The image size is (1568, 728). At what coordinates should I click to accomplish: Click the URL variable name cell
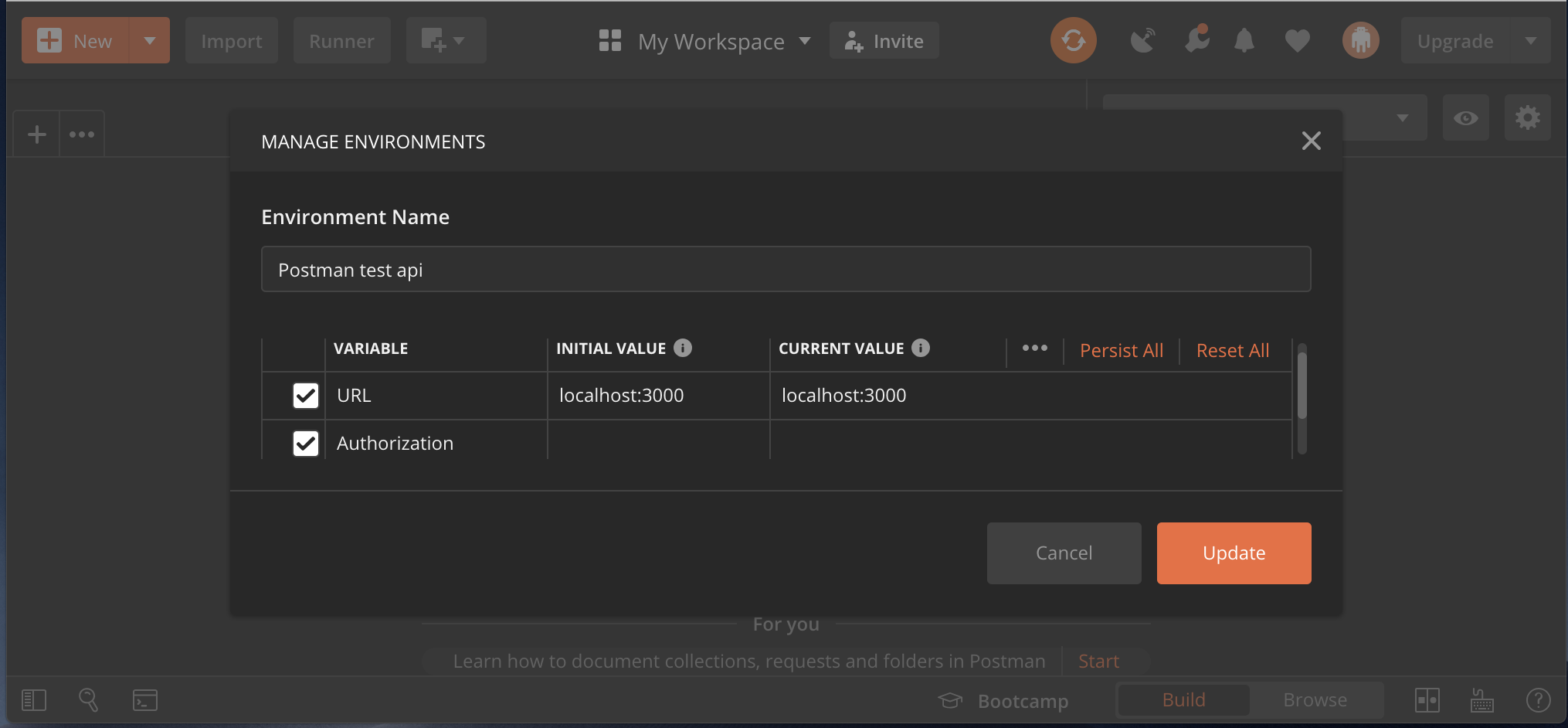[436, 396]
